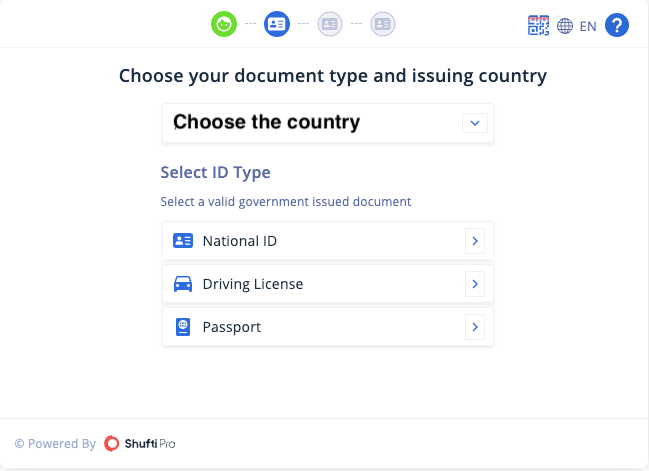Click the Driving License car icon
Viewport: 649px width, 471px height.
pyautogui.click(x=183, y=284)
